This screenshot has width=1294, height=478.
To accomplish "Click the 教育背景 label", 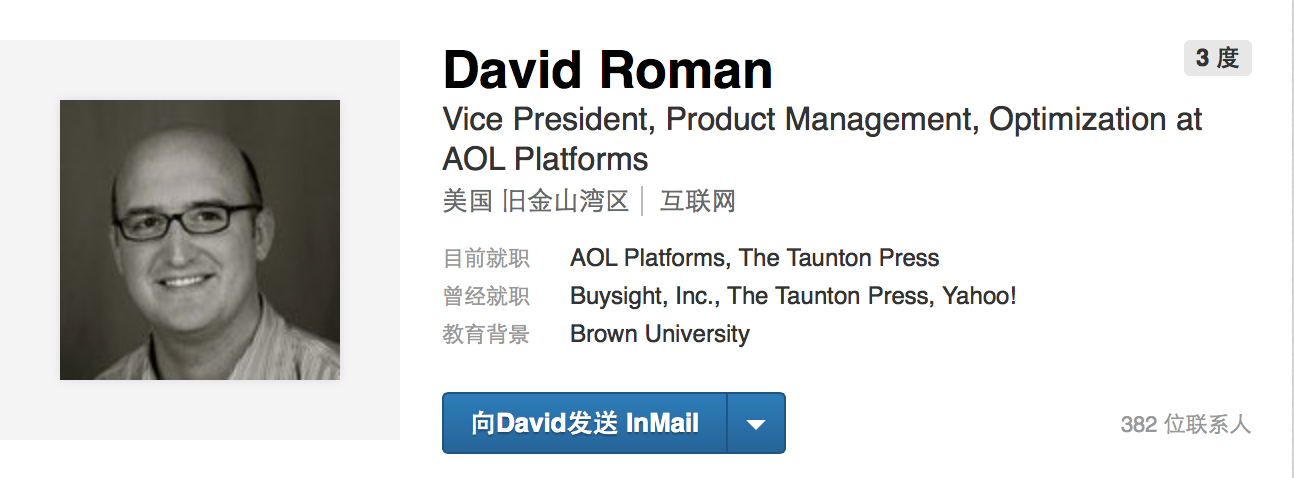I will pyautogui.click(x=486, y=334).
